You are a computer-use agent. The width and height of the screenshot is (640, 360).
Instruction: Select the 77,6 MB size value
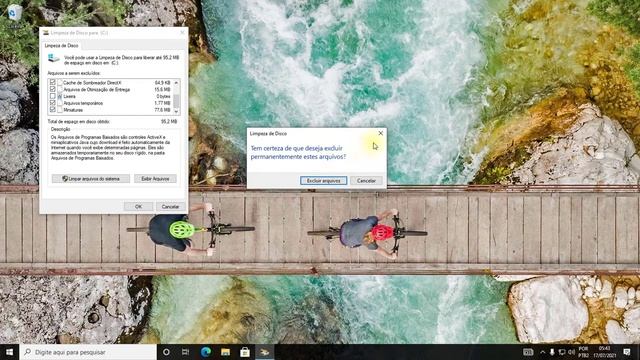(x=162, y=110)
